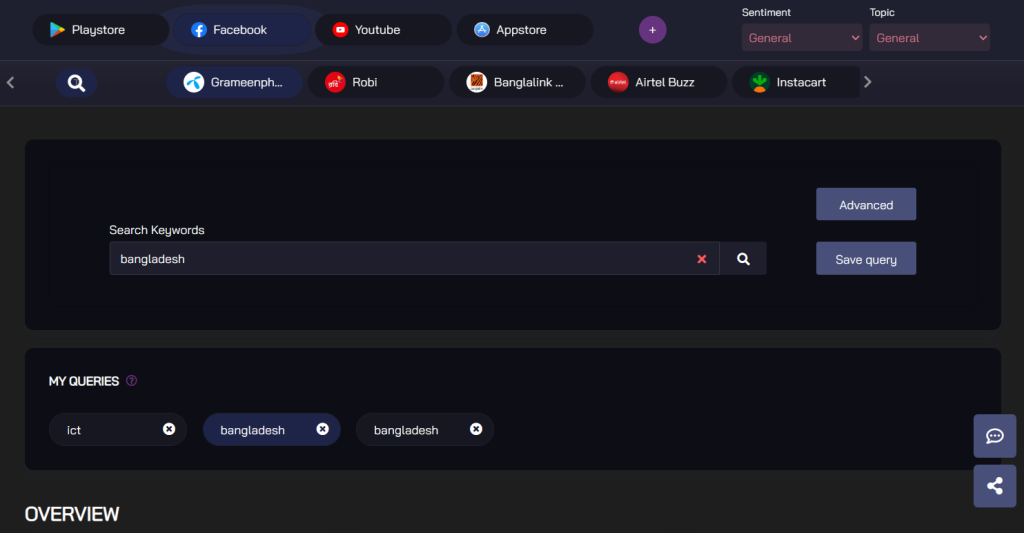Image resolution: width=1024 pixels, height=533 pixels.
Task: Click into the Search Keywords input field
Action: click(400, 259)
